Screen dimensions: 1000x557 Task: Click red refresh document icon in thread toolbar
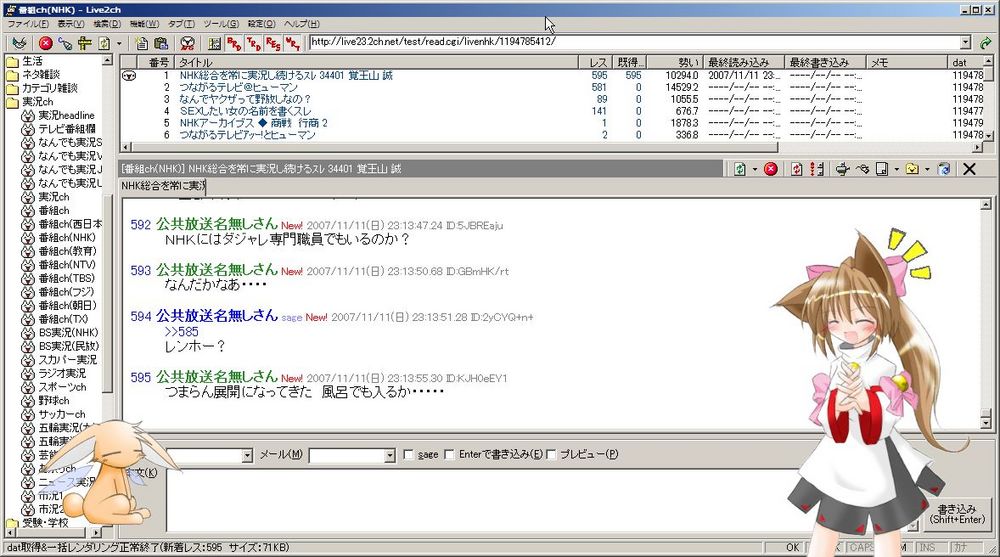pos(797,169)
